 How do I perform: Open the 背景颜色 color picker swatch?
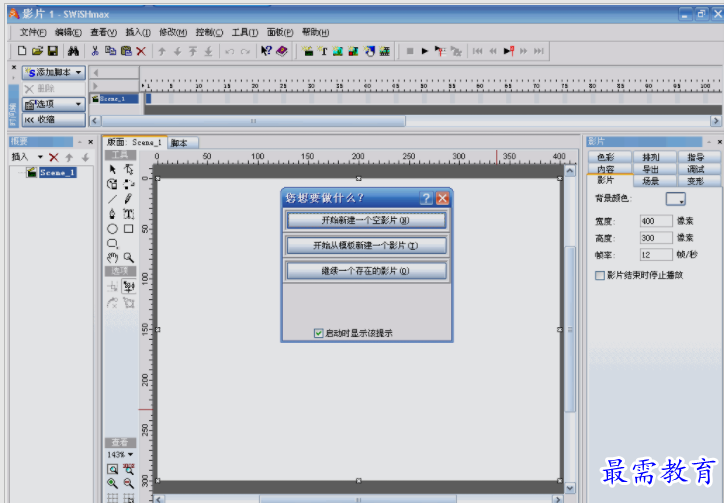676,199
